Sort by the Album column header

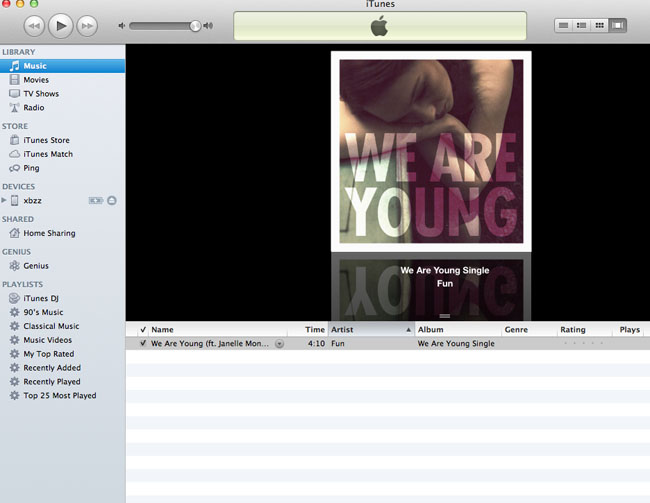458,330
